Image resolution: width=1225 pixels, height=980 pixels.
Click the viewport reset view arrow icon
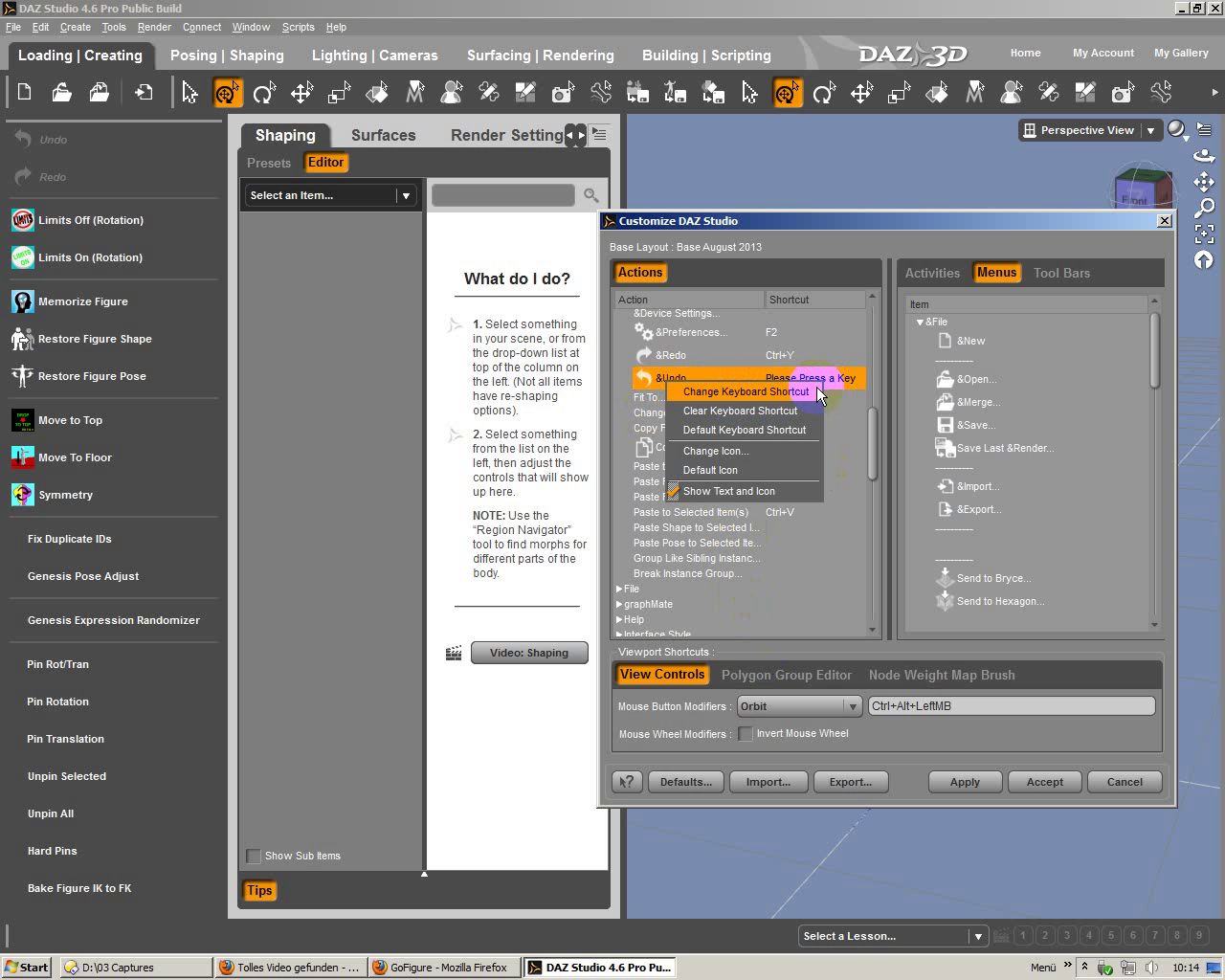pos(1204,259)
